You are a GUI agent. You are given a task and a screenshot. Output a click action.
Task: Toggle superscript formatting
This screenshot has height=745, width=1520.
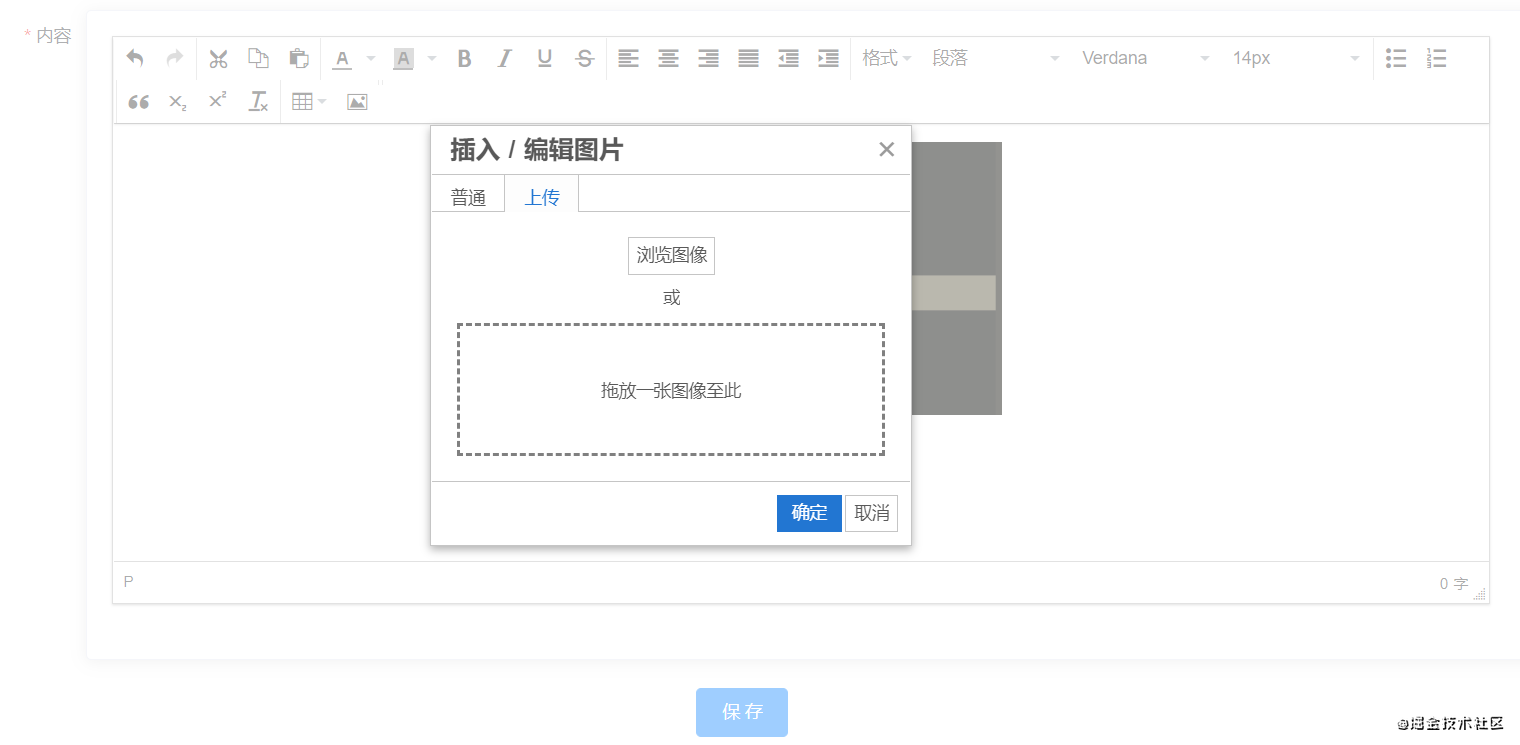point(217,100)
